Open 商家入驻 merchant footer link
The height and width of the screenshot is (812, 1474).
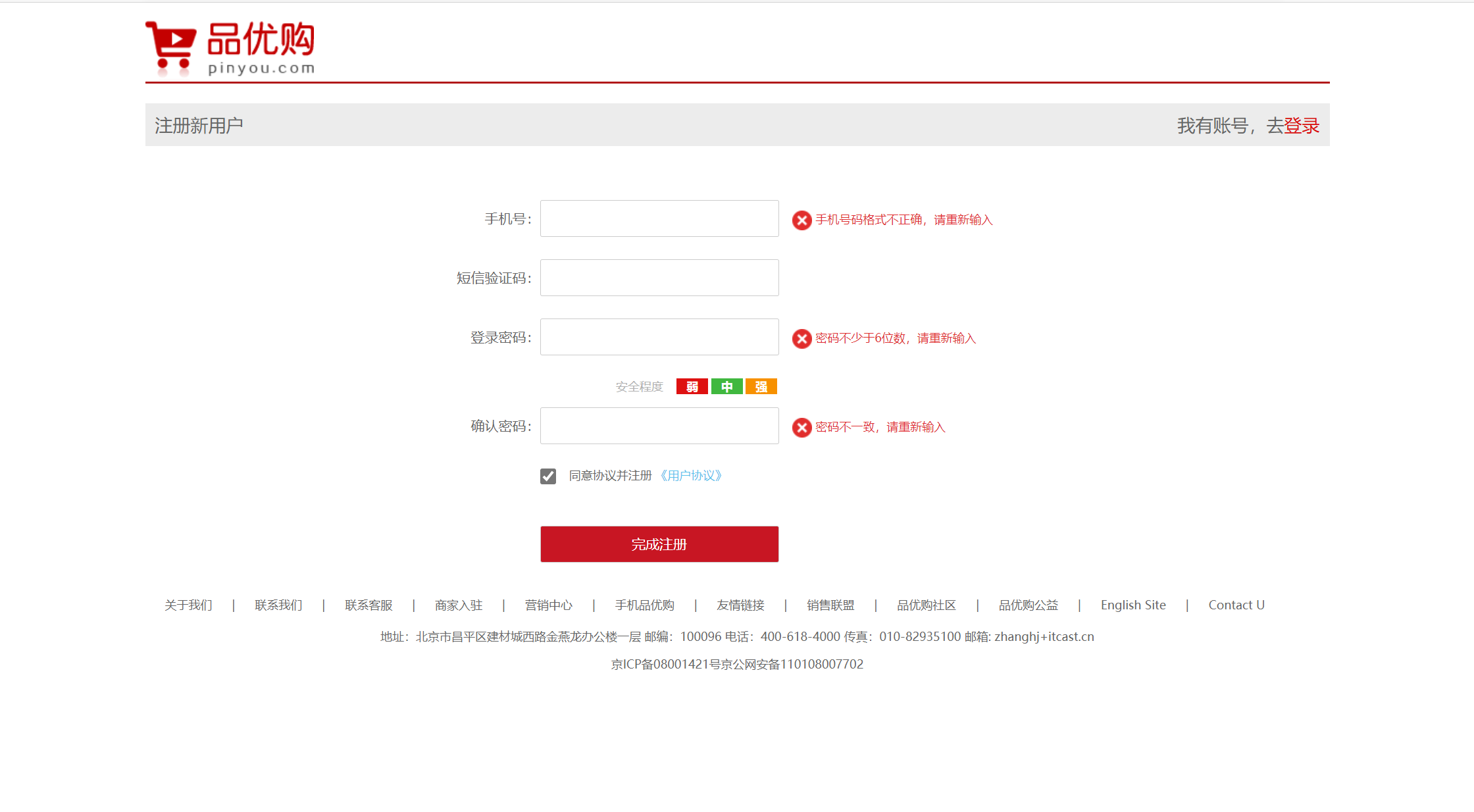(459, 605)
